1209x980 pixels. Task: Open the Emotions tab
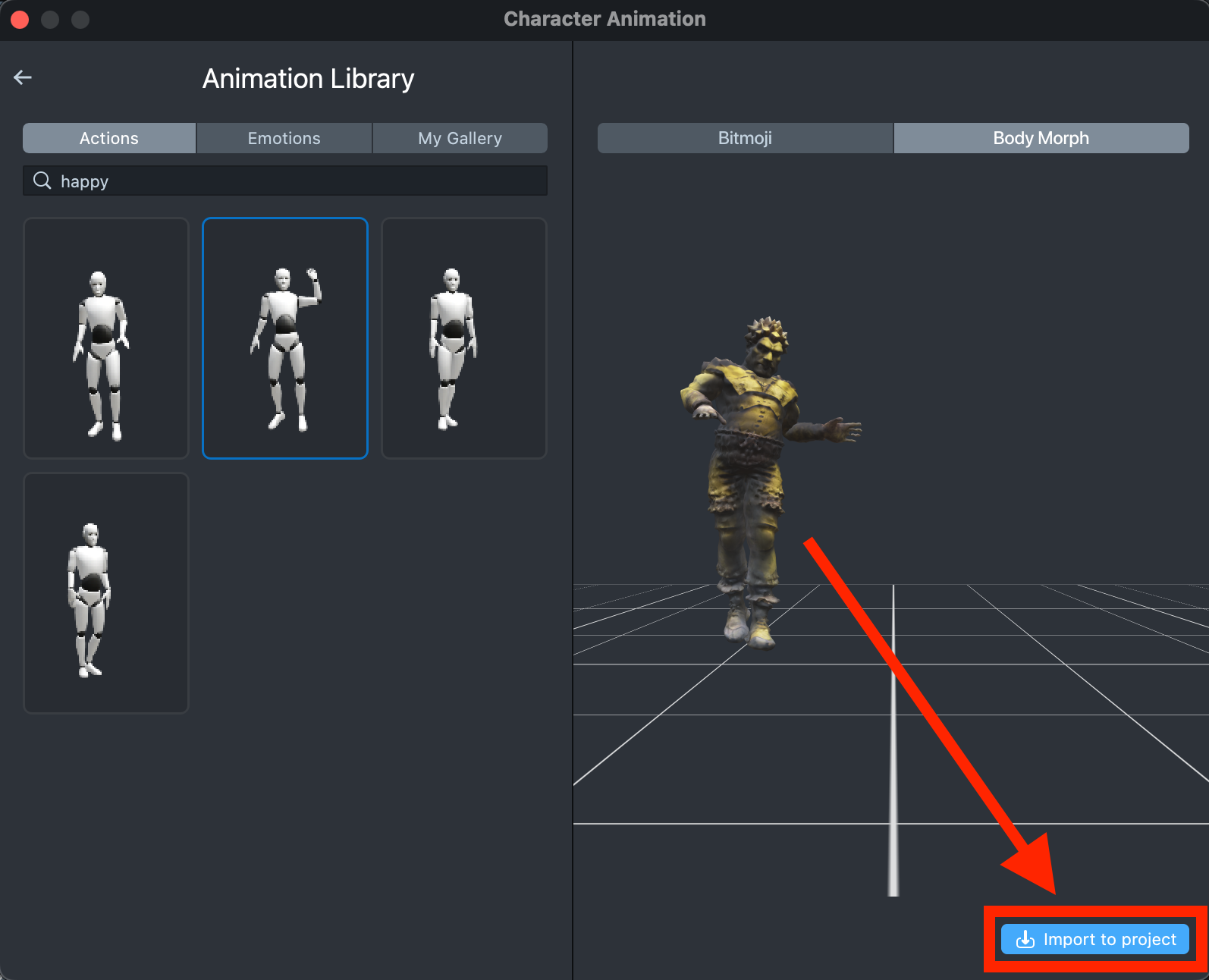pos(284,138)
